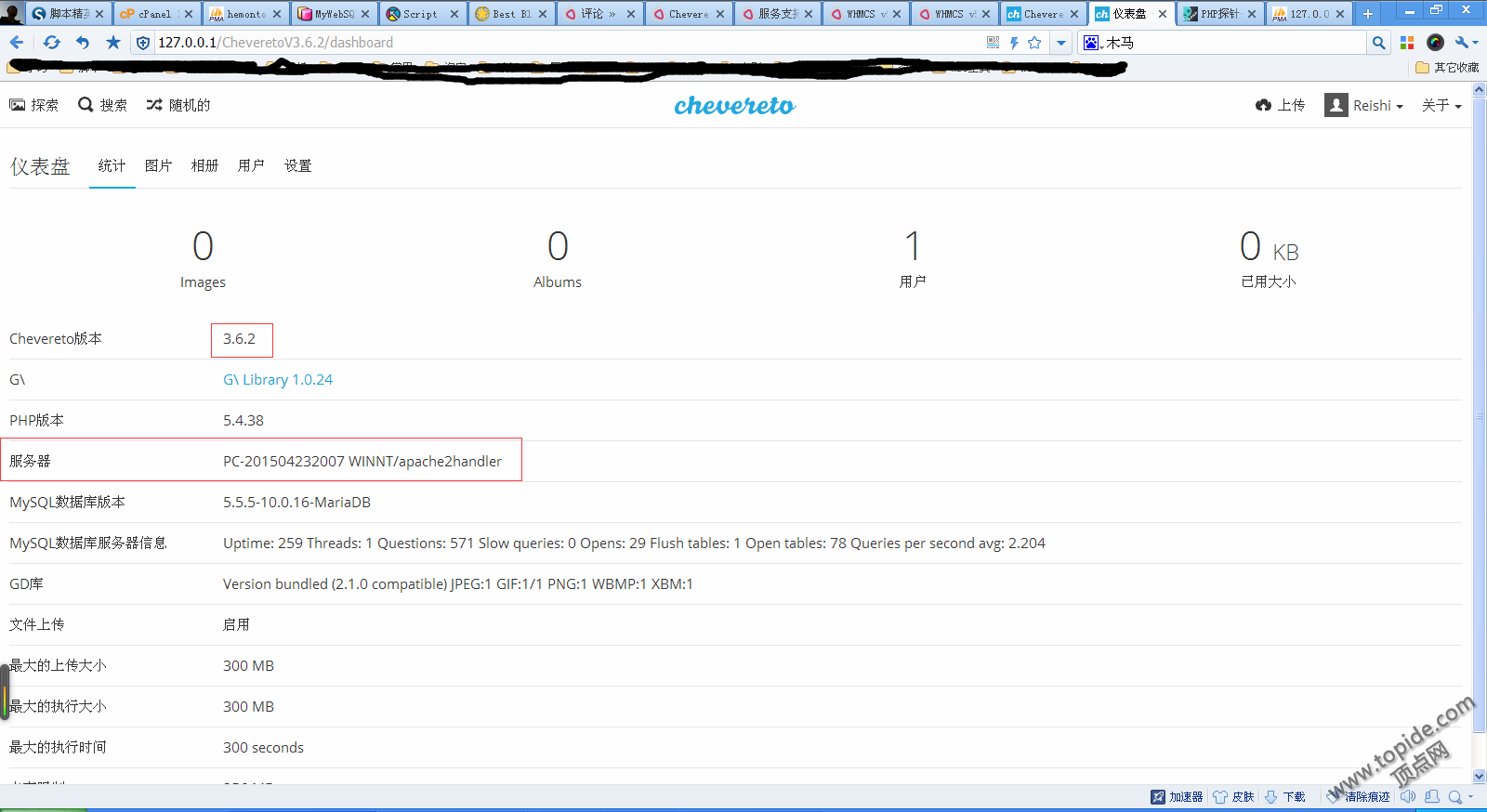Select the 图片 dashboard tab

pyautogui.click(x=159, y=165)
